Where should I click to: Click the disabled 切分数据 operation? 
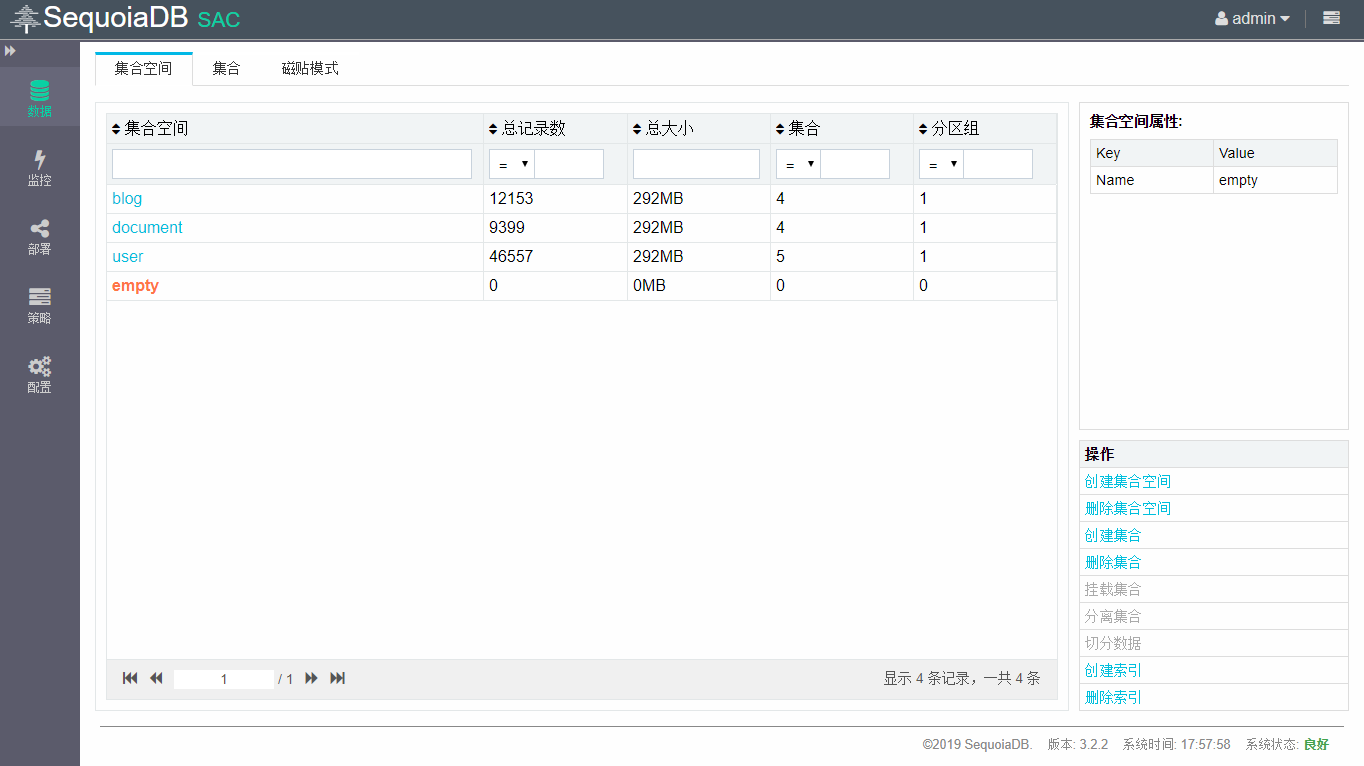click(1113, 643)
